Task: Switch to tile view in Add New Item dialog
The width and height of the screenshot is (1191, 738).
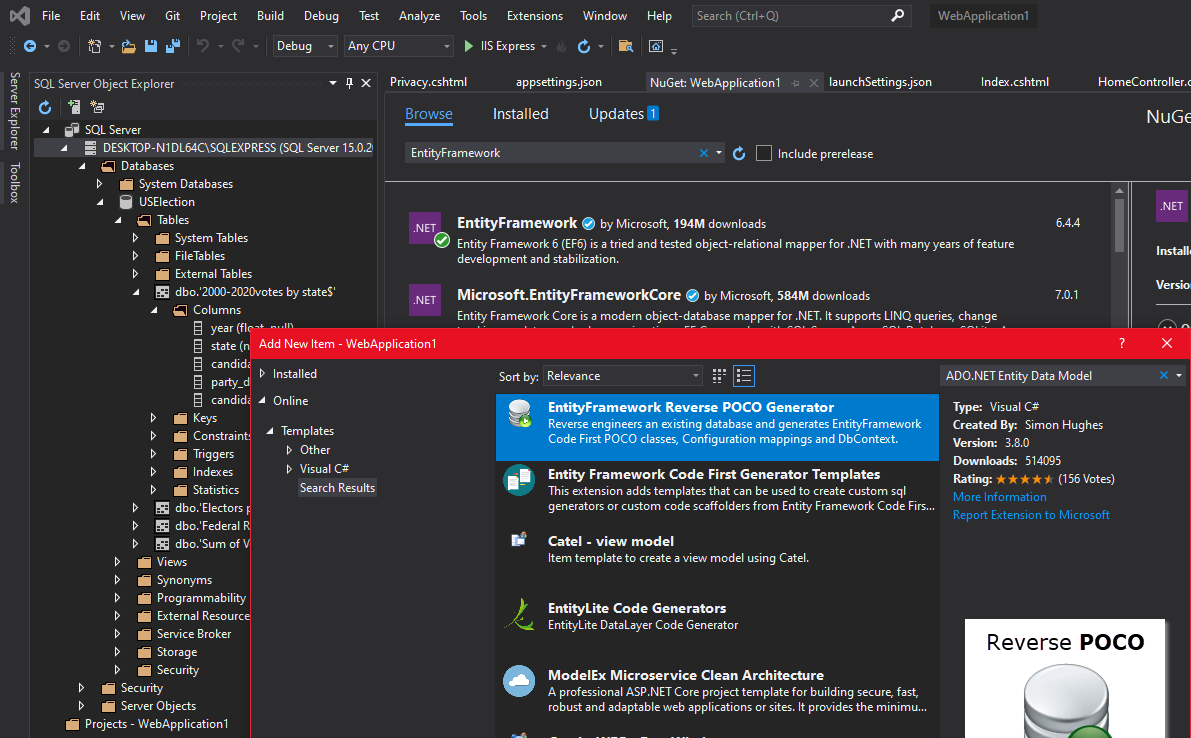Action: (718, 375)
